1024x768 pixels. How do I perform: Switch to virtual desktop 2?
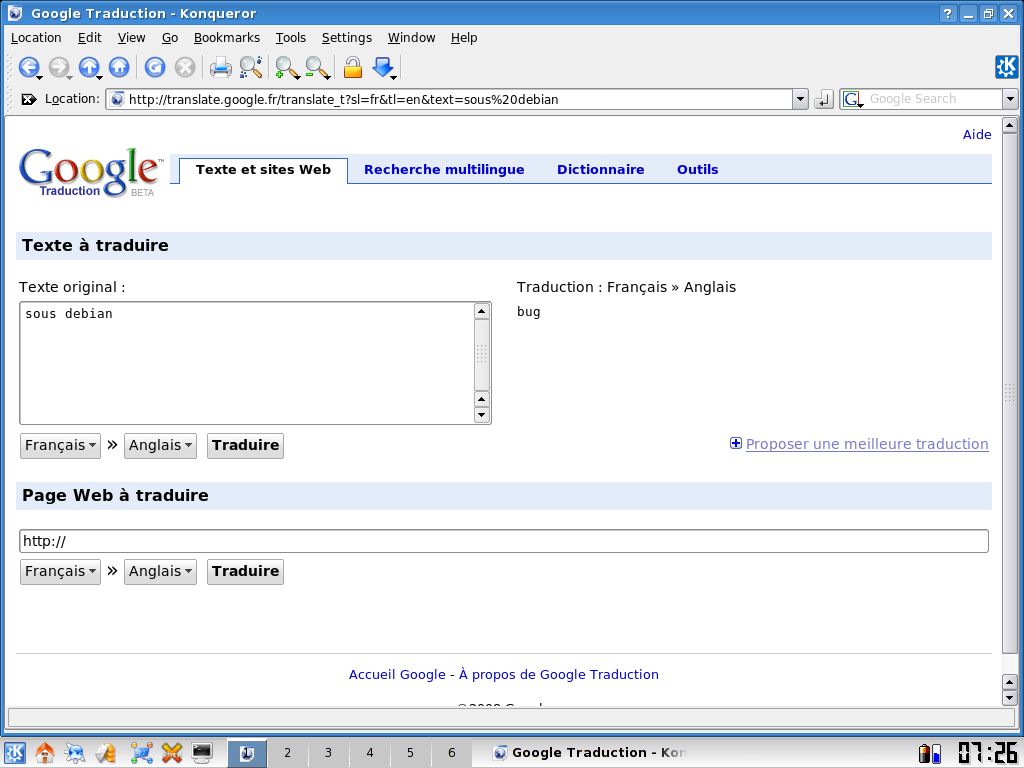pyautogui.click(x=287, y=753)
